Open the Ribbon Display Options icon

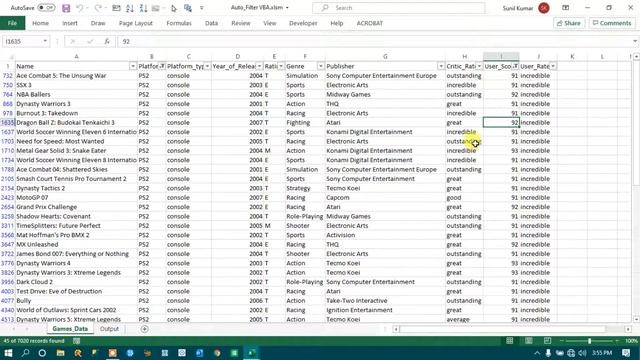point(565,8)
